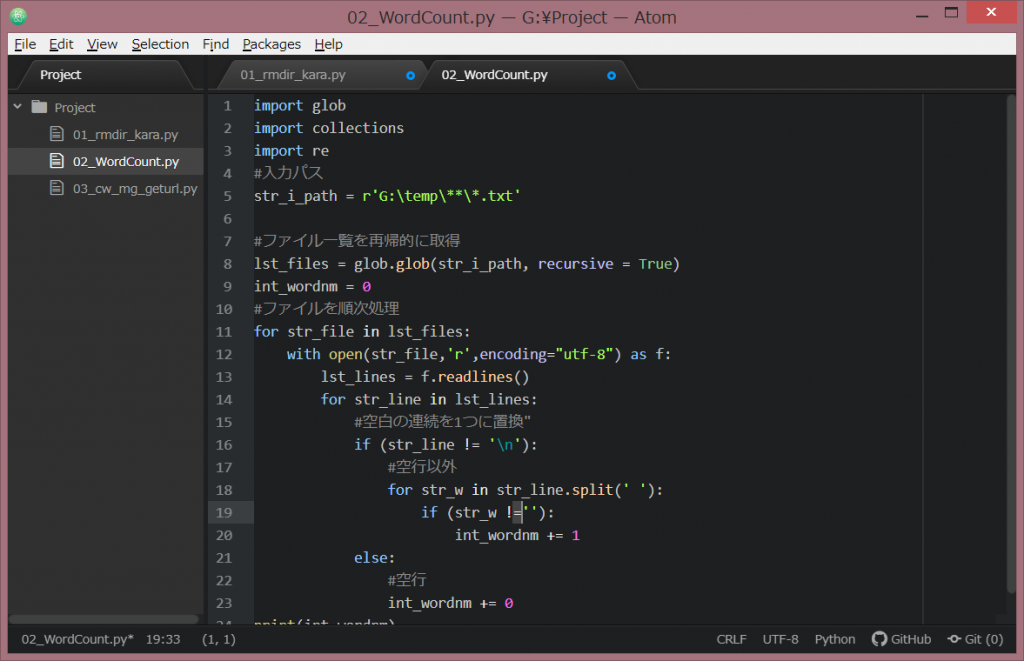This screenshot has width=1024, height=661.
Task: Click 'recursive' keyword on line 8
Action: coord(575,264)
